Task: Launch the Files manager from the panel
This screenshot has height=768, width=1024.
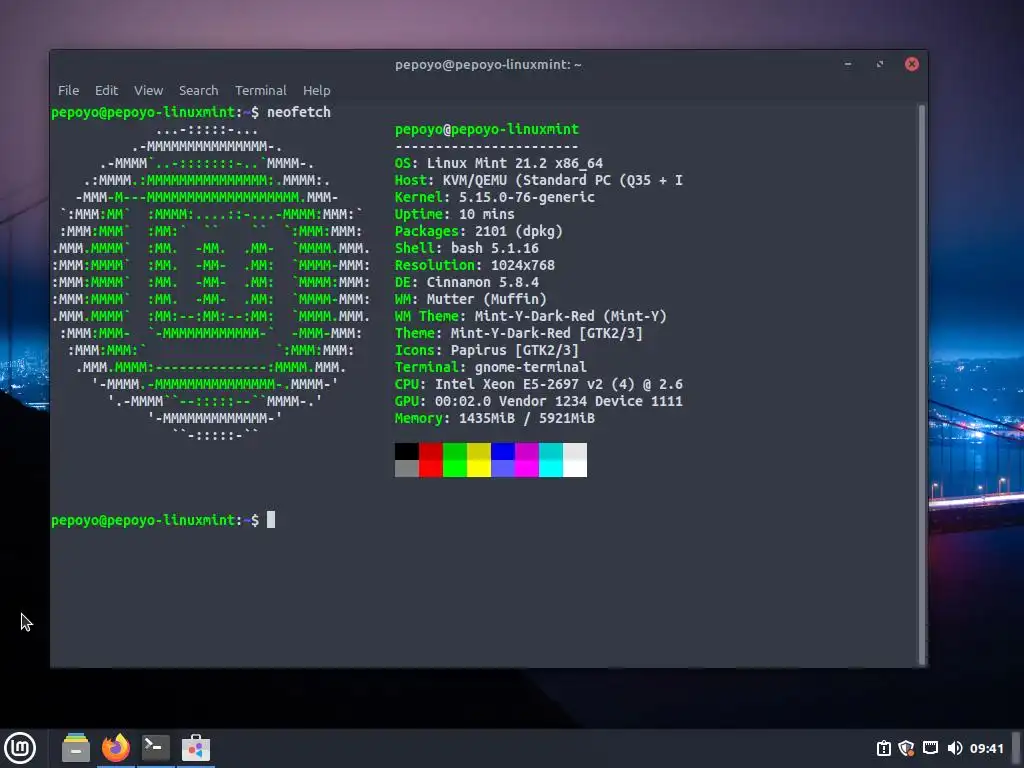Action: (x=76, y=748)
